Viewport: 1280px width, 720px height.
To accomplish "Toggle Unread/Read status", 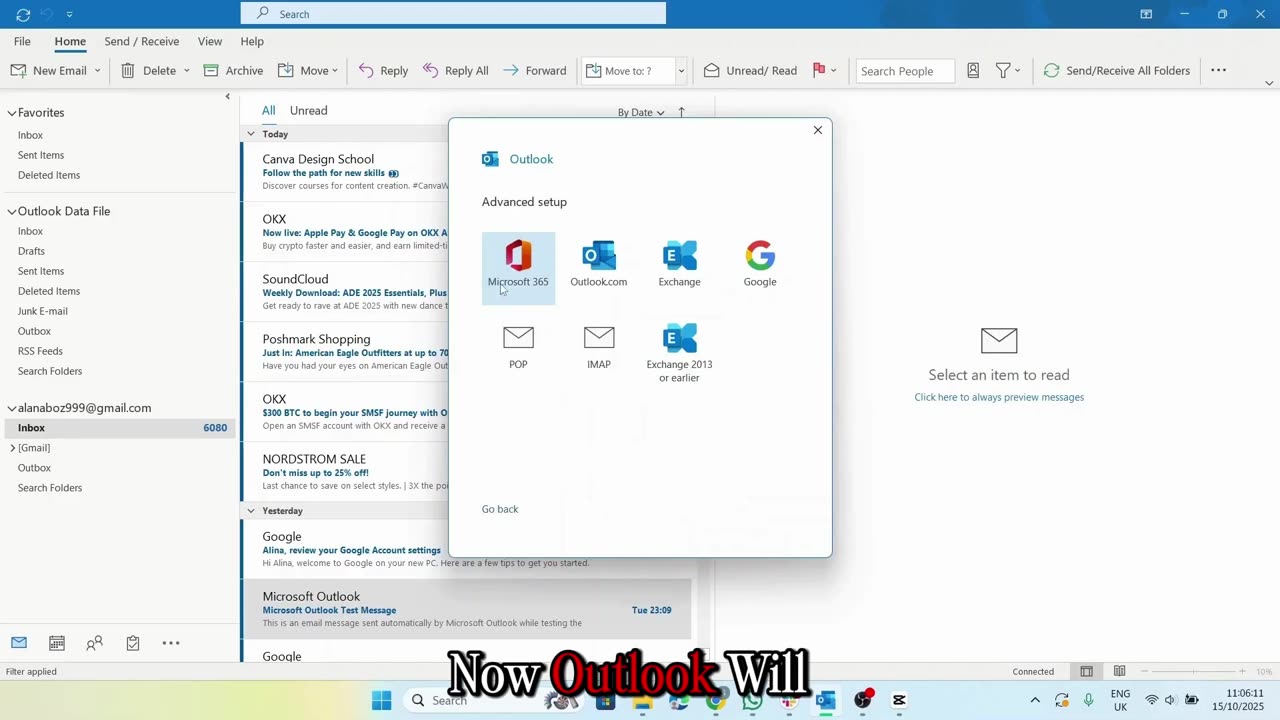I will click(750, 70).
